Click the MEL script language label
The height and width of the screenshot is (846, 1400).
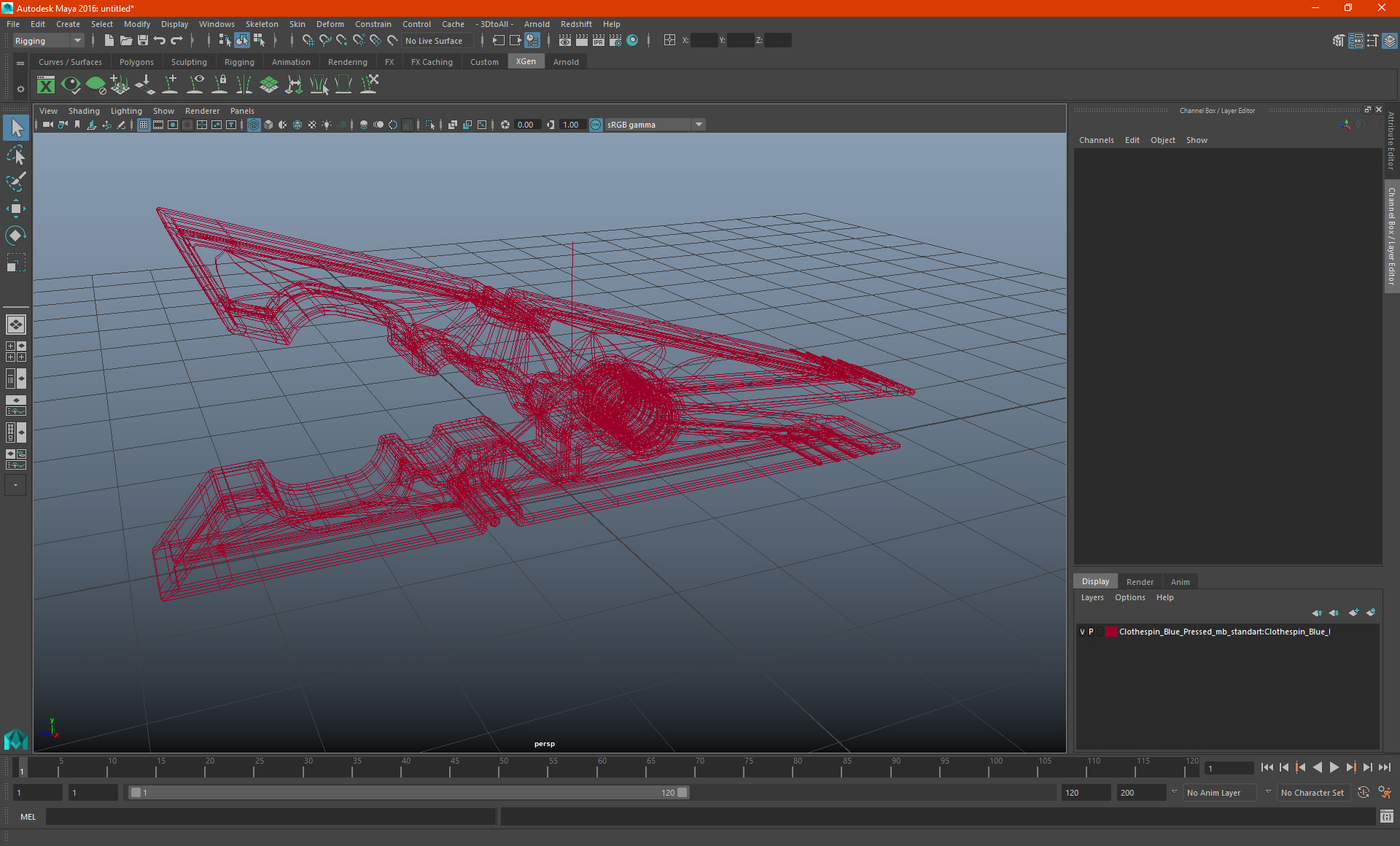coord(28,817)
